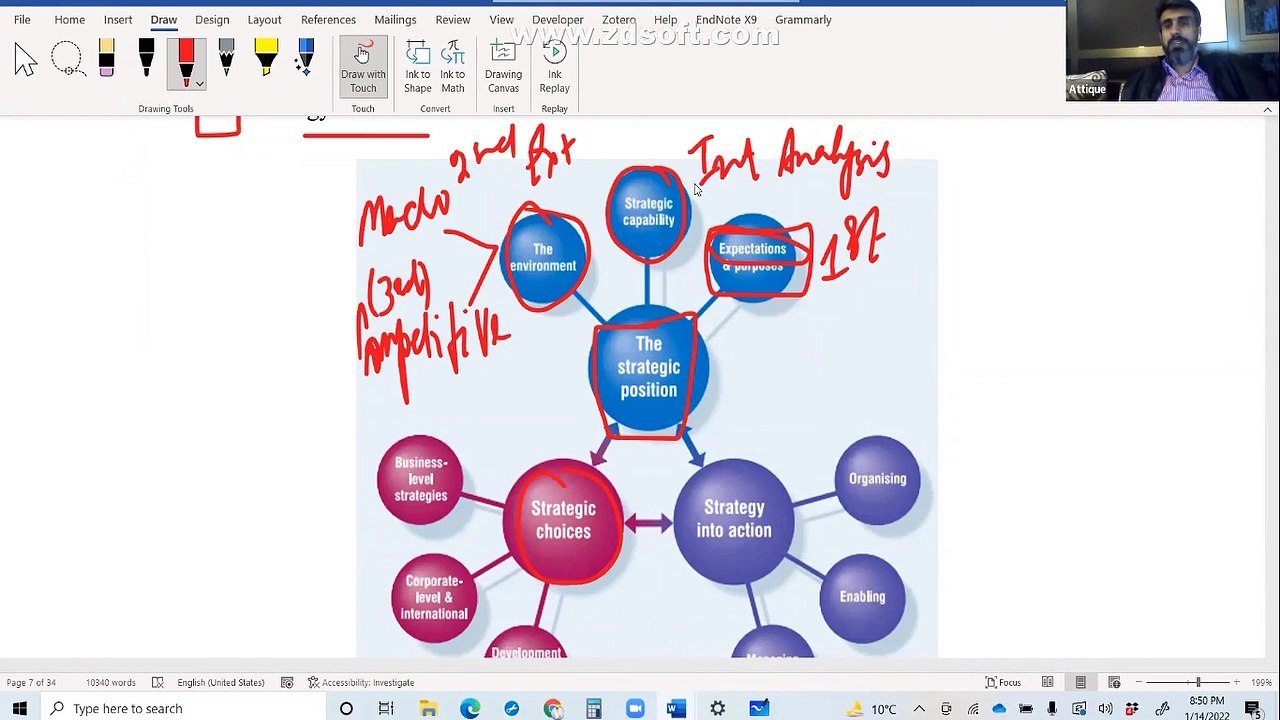1280x720 pixels.
Task: Switch to the Review tab
Action: click(453, 19)
